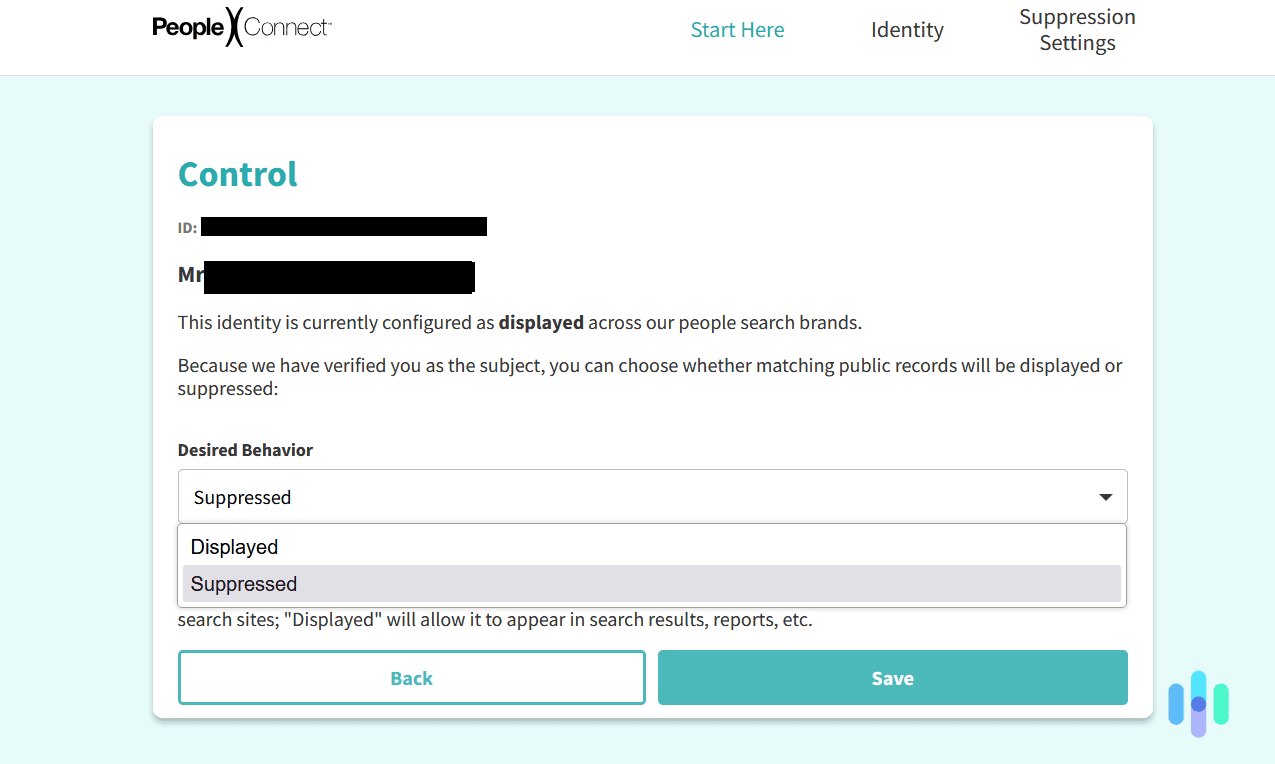
Task: Open the Identity tab
Action: point(906,30)
